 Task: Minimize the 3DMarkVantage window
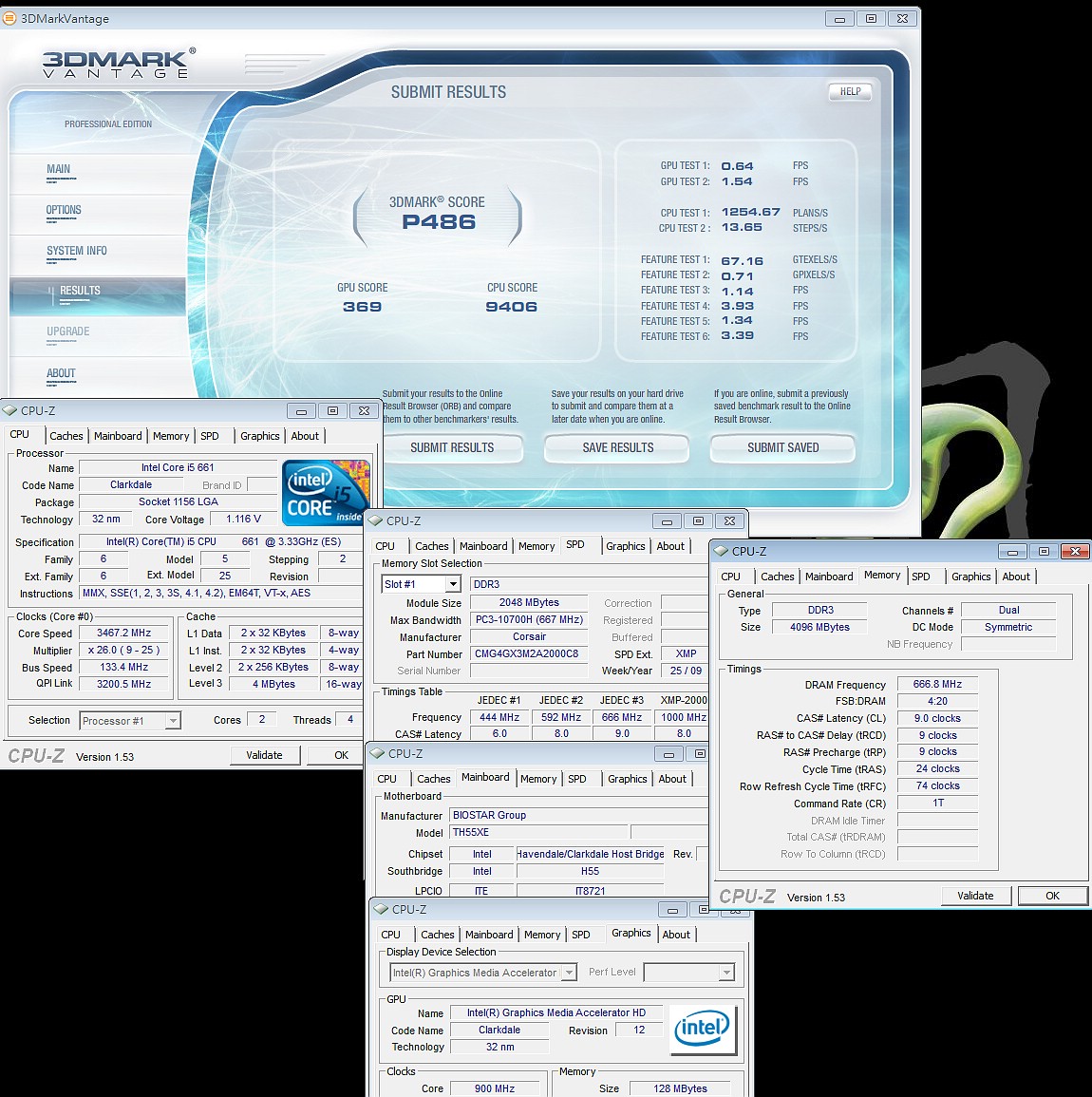coord(840,19)
